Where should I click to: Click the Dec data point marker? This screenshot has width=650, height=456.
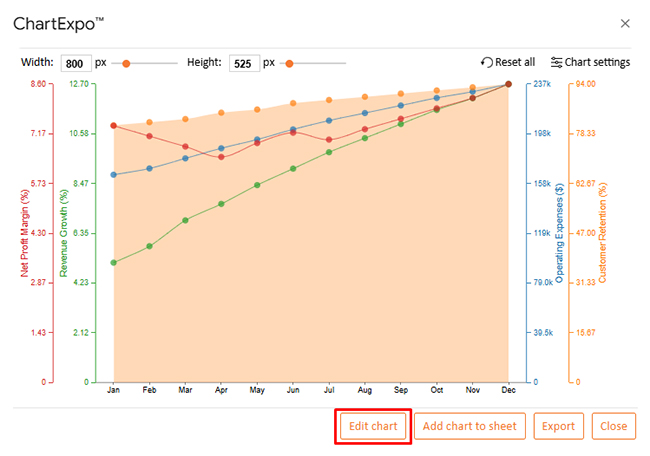508,84
